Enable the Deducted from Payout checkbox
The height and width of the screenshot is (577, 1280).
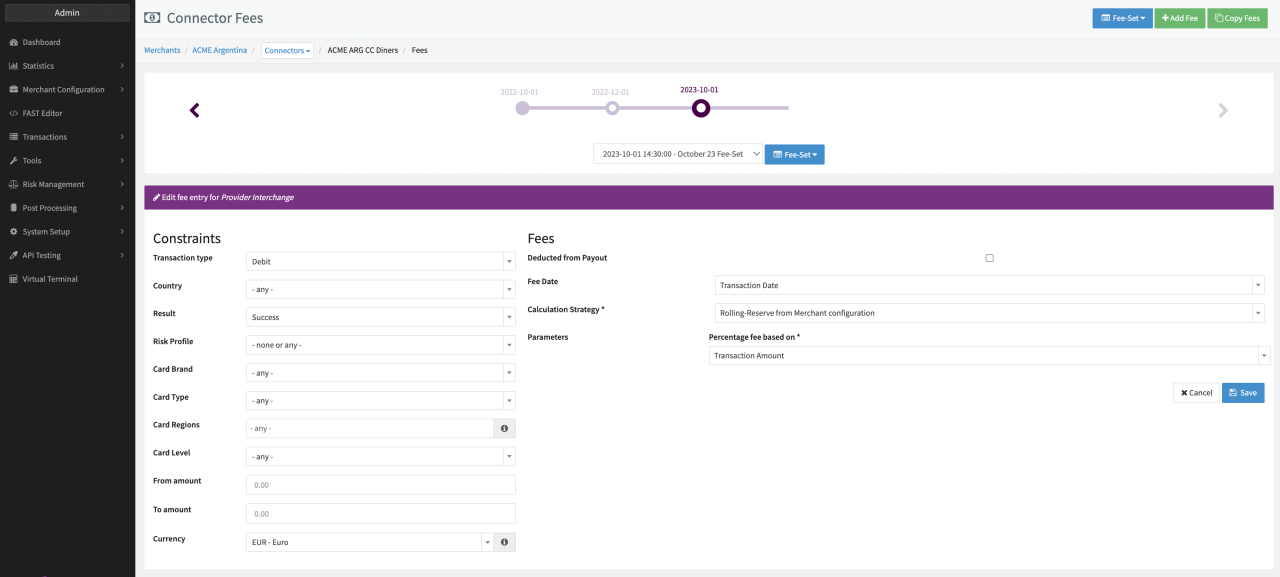(x=989, y=258)
